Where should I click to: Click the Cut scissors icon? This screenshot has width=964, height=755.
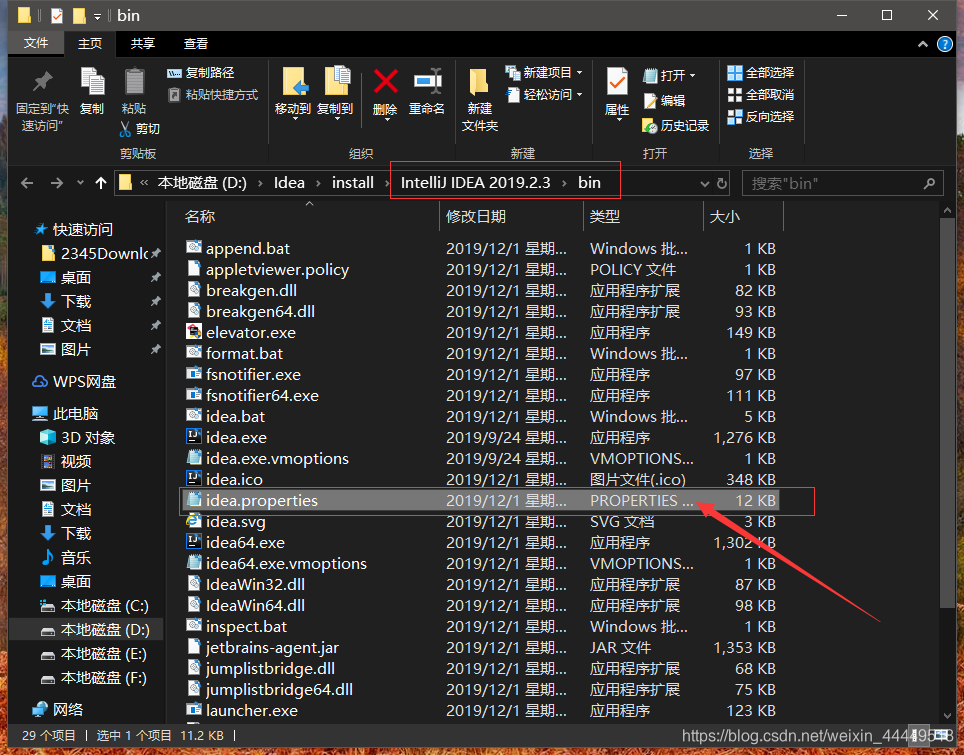tap(125, 128)
